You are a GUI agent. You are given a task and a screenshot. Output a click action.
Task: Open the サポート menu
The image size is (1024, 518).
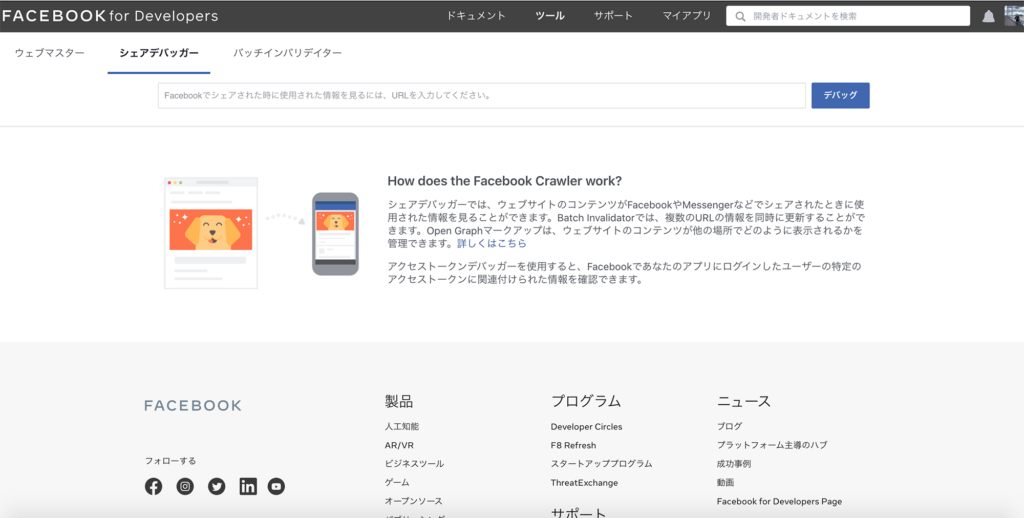(x=613, y=16)
